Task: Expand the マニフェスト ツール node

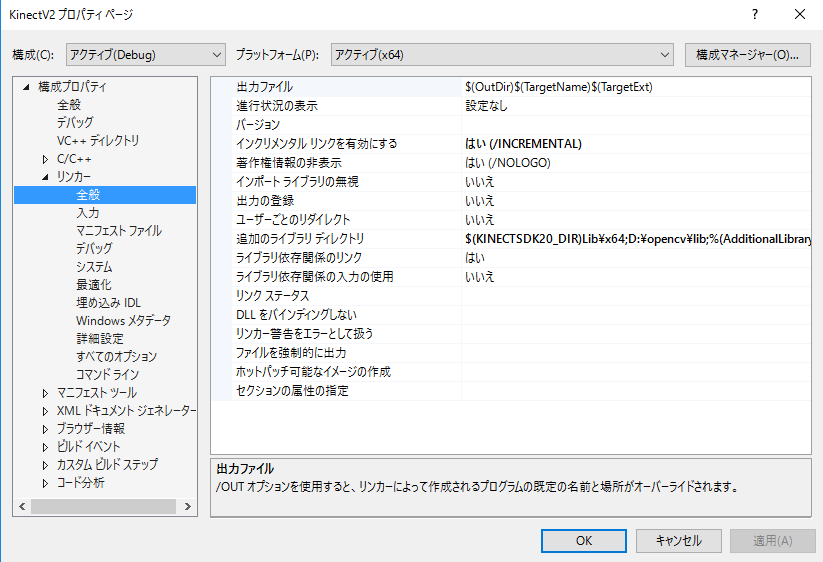Action: coord(45,393)
